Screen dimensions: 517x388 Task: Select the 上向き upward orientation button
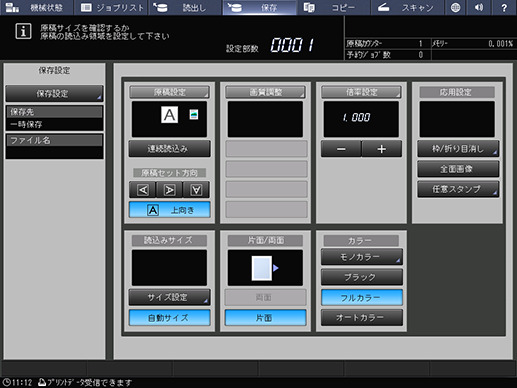(x=169, y=210)
